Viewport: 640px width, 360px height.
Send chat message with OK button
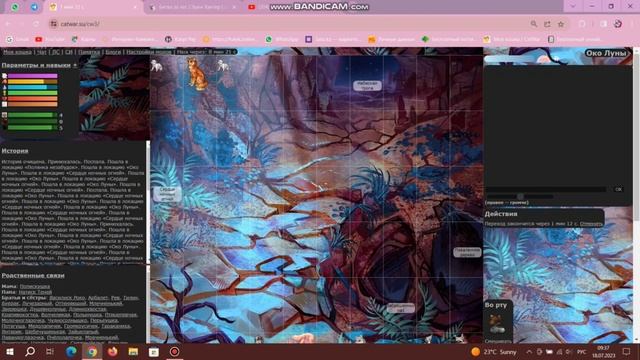click(x=618, y=189)
